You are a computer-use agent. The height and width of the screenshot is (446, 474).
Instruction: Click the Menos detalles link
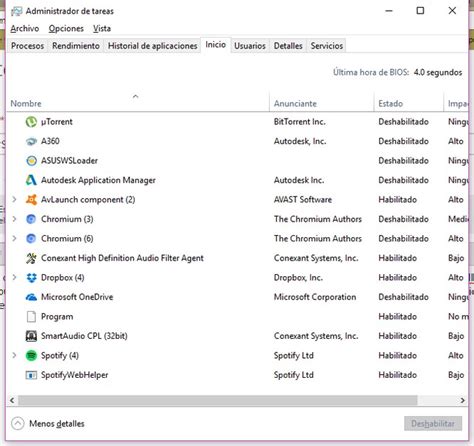tap(57, 424)
